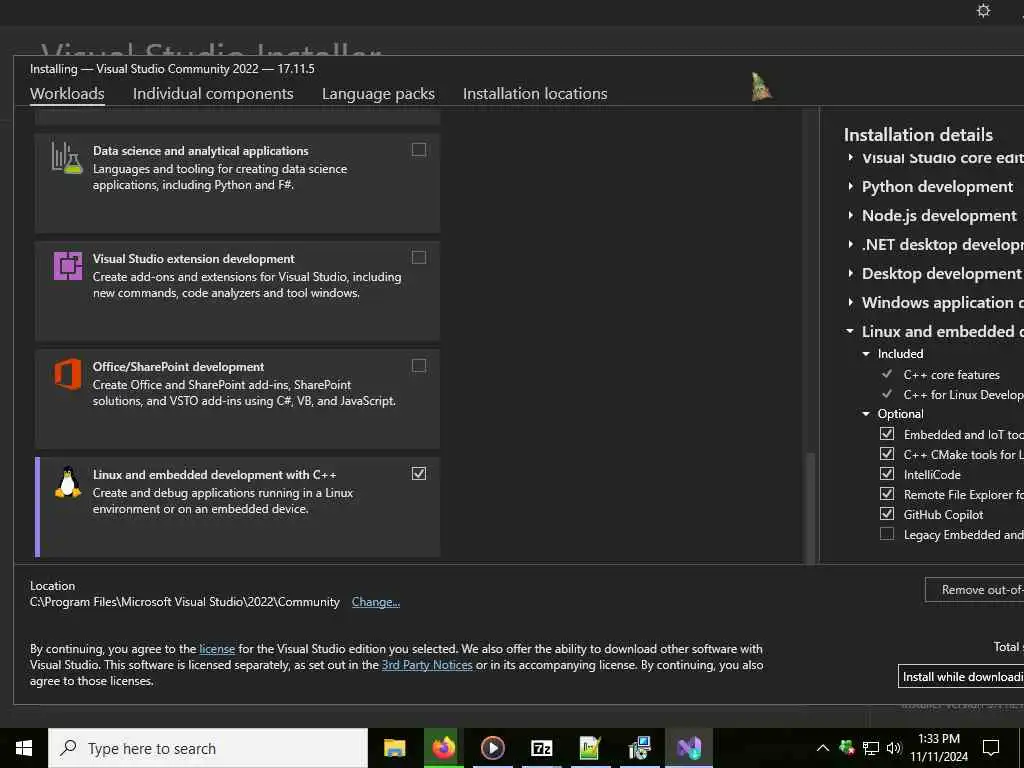The width and height of the screenshot is (1024, 768).
Task: Expand Visual Studio core editor details
Action: coord(850,157)
